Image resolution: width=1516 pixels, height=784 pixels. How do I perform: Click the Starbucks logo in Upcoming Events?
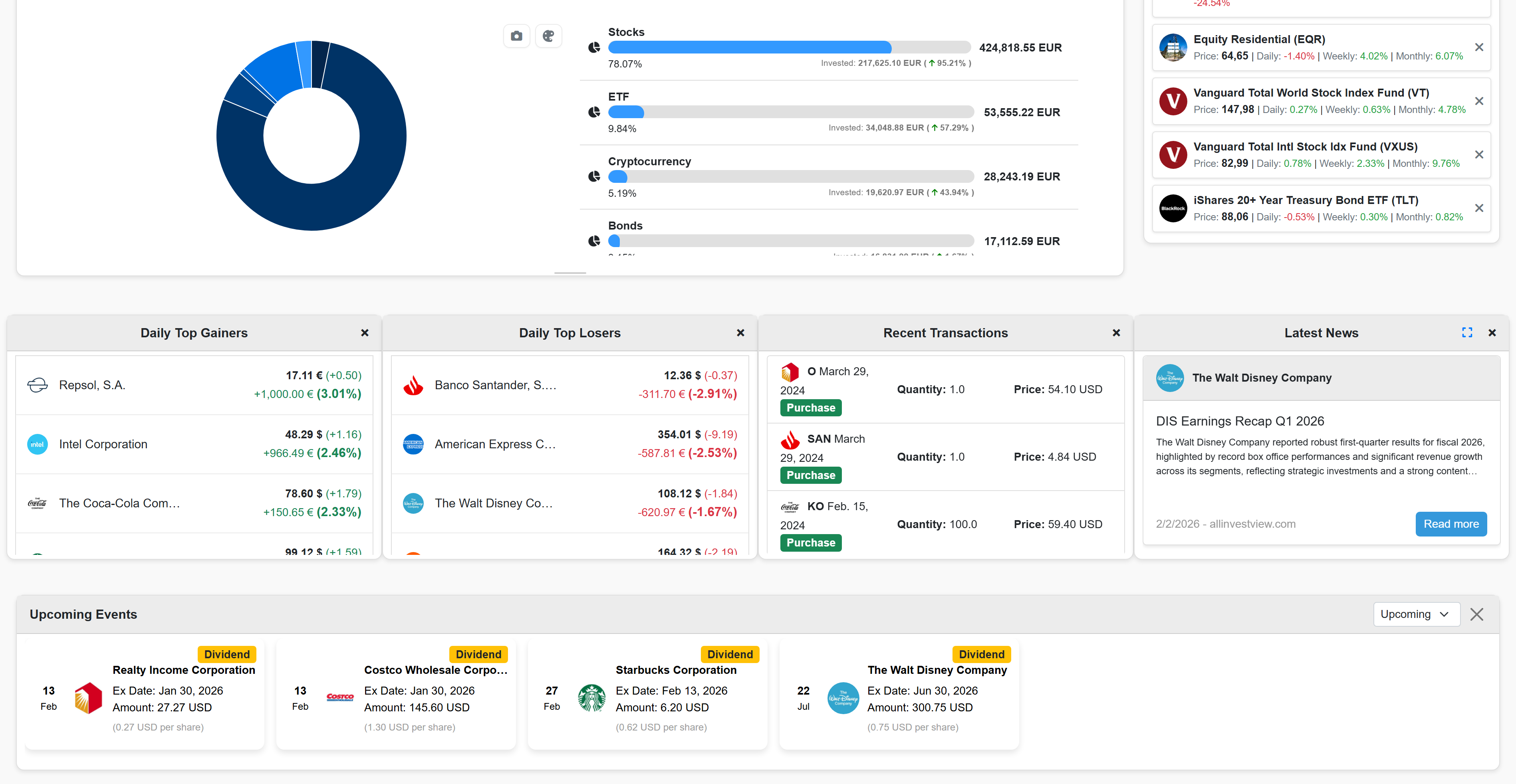591,698
